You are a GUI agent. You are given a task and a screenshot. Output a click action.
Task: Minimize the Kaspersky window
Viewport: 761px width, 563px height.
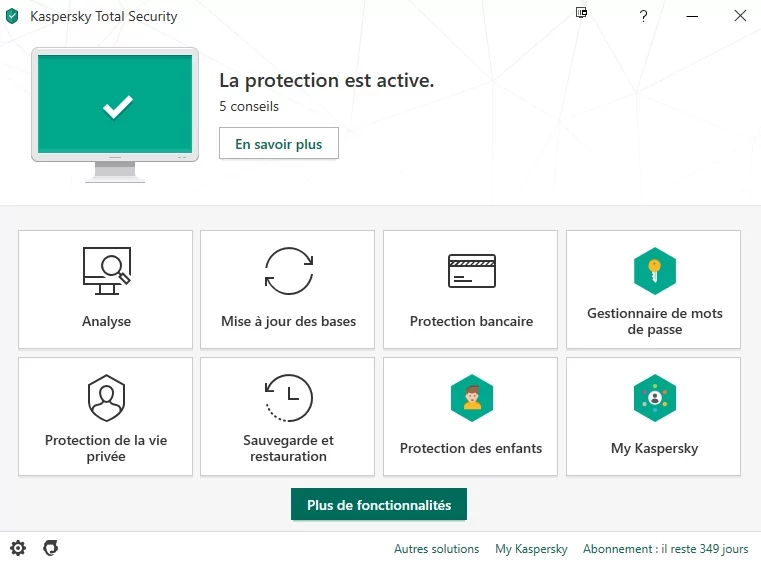click(692, 16)
